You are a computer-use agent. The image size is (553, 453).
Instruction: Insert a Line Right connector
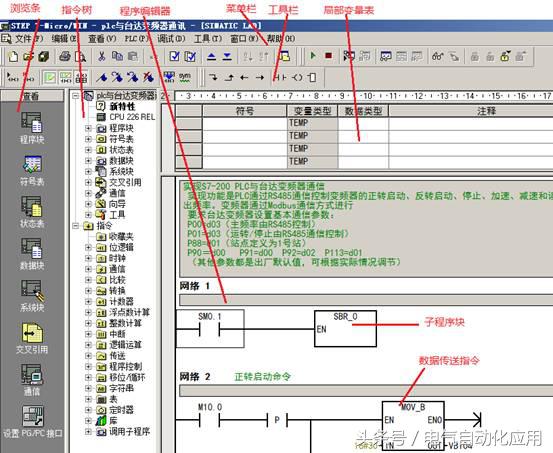coord(260,77)
